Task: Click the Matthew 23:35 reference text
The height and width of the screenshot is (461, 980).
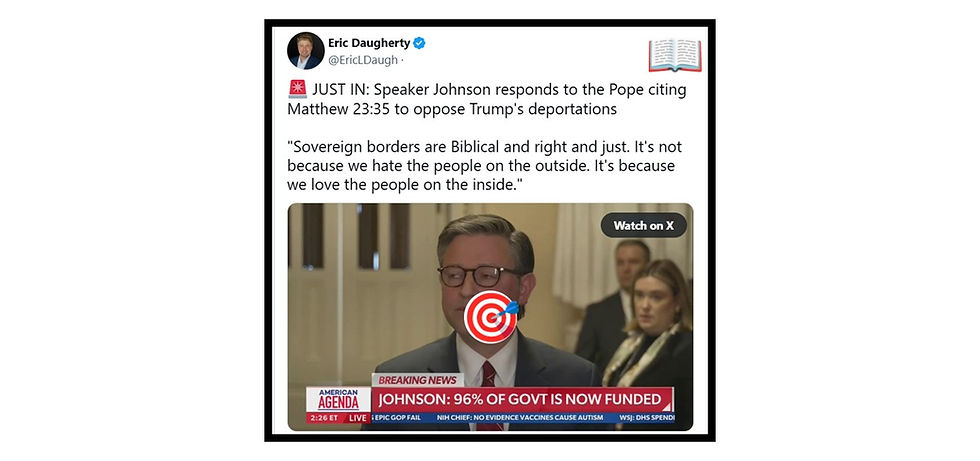Action: (332, 109)
